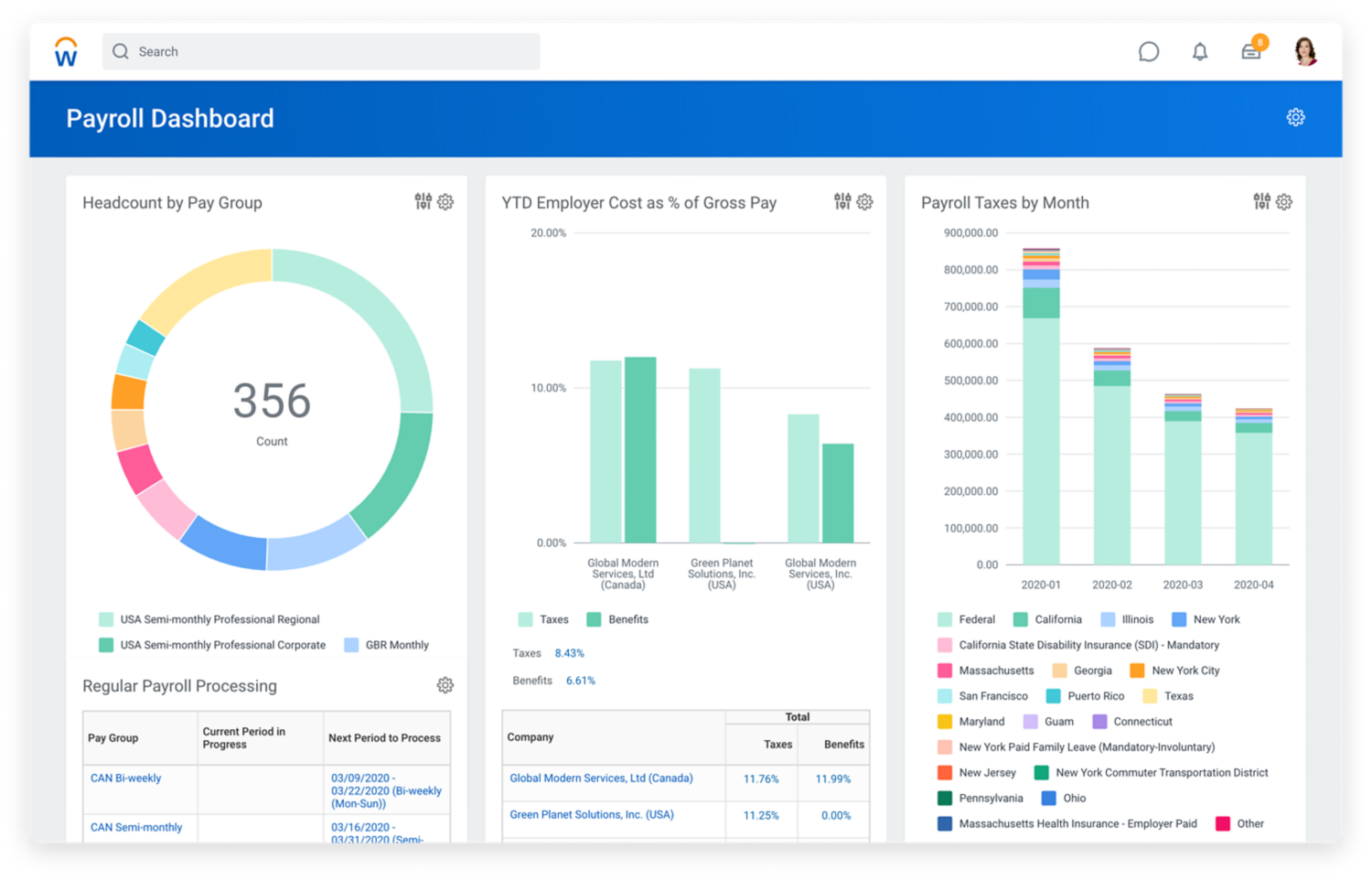Click the GBR Monthly legend color swatch
Viewport: 1372px width, 880px height.
(351, 645)
